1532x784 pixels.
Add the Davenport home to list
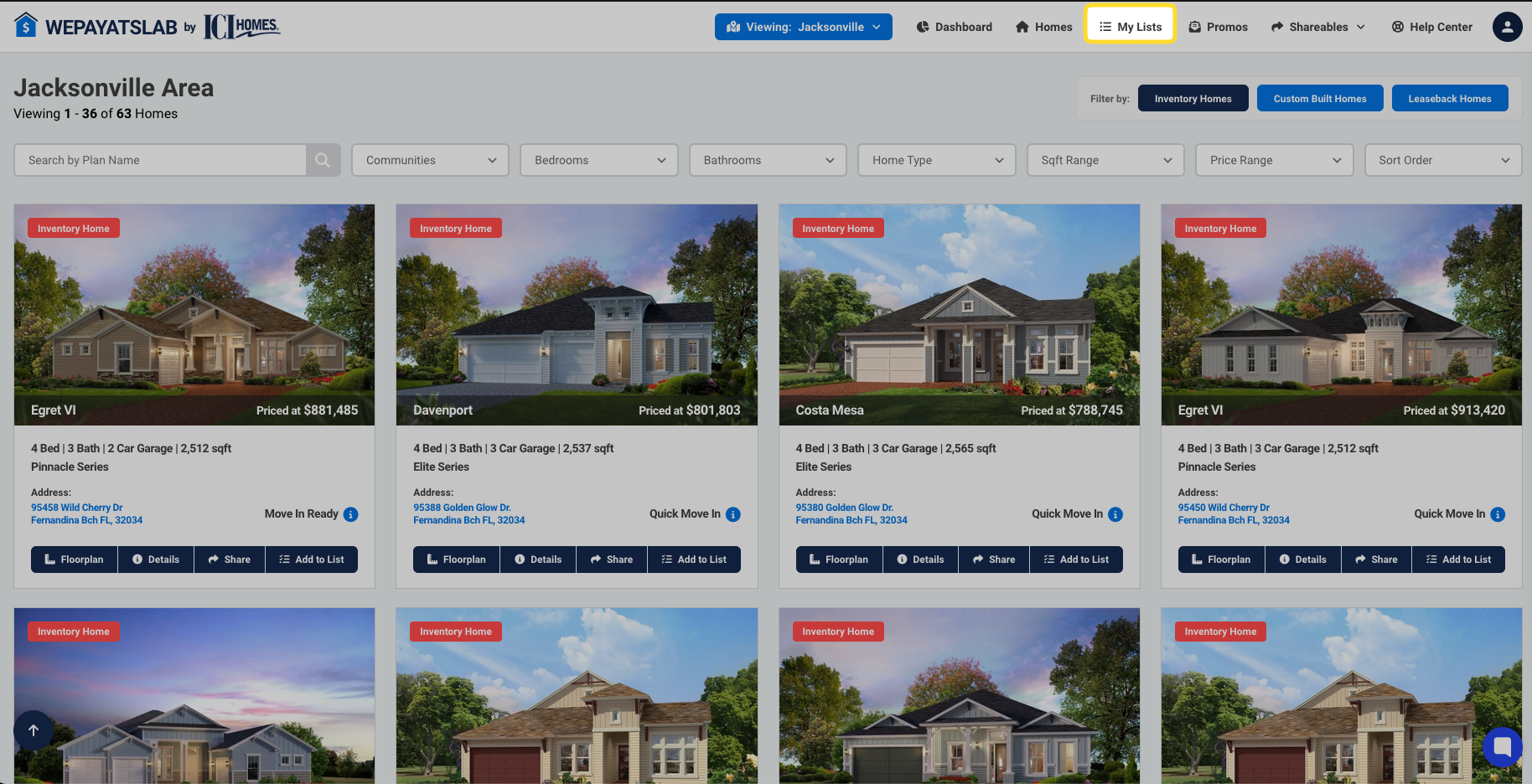pos(694,560)
